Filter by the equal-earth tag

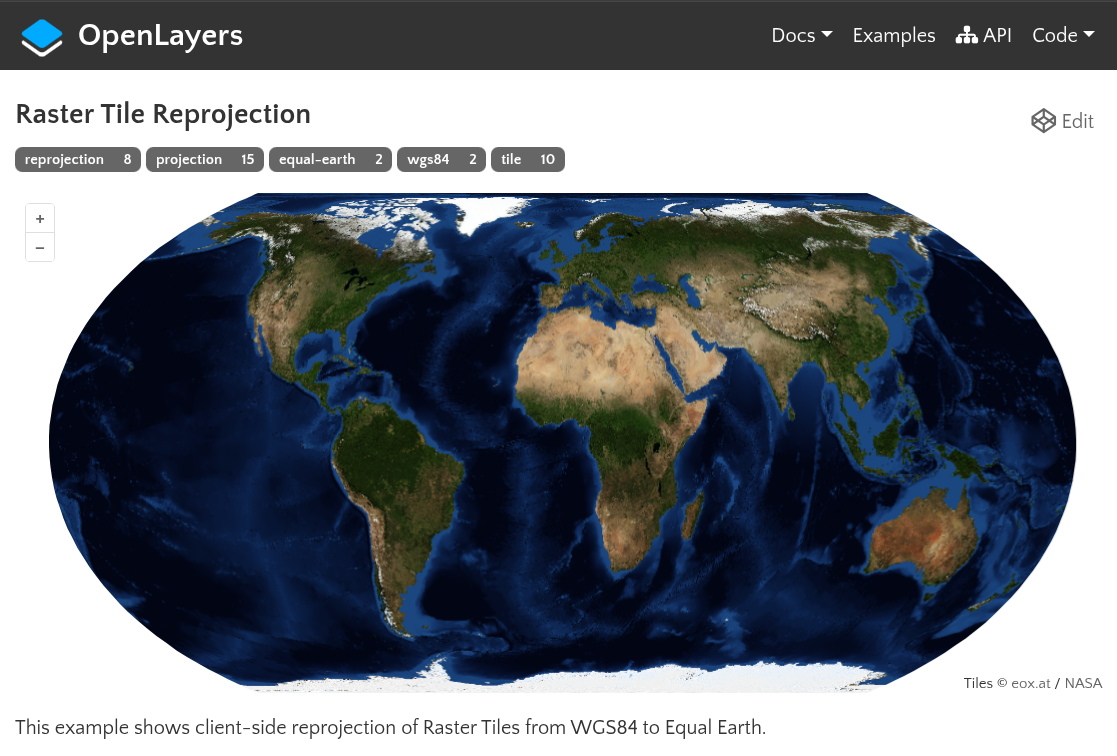point(330,160)
